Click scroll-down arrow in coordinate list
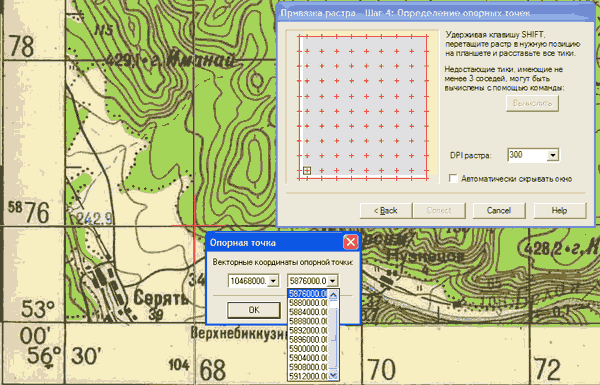 [333, 375]
